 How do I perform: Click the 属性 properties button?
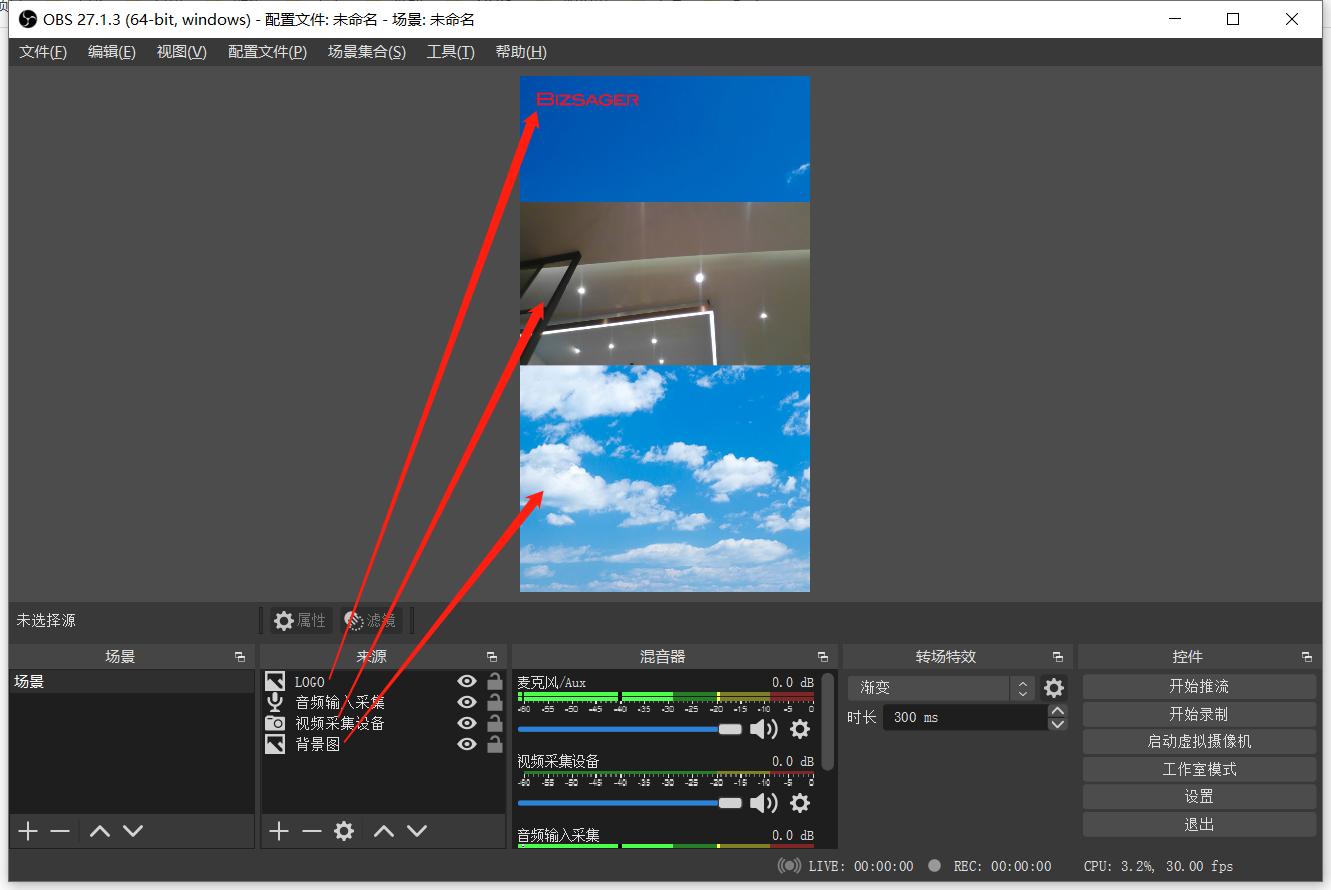[x=300, y=620]
